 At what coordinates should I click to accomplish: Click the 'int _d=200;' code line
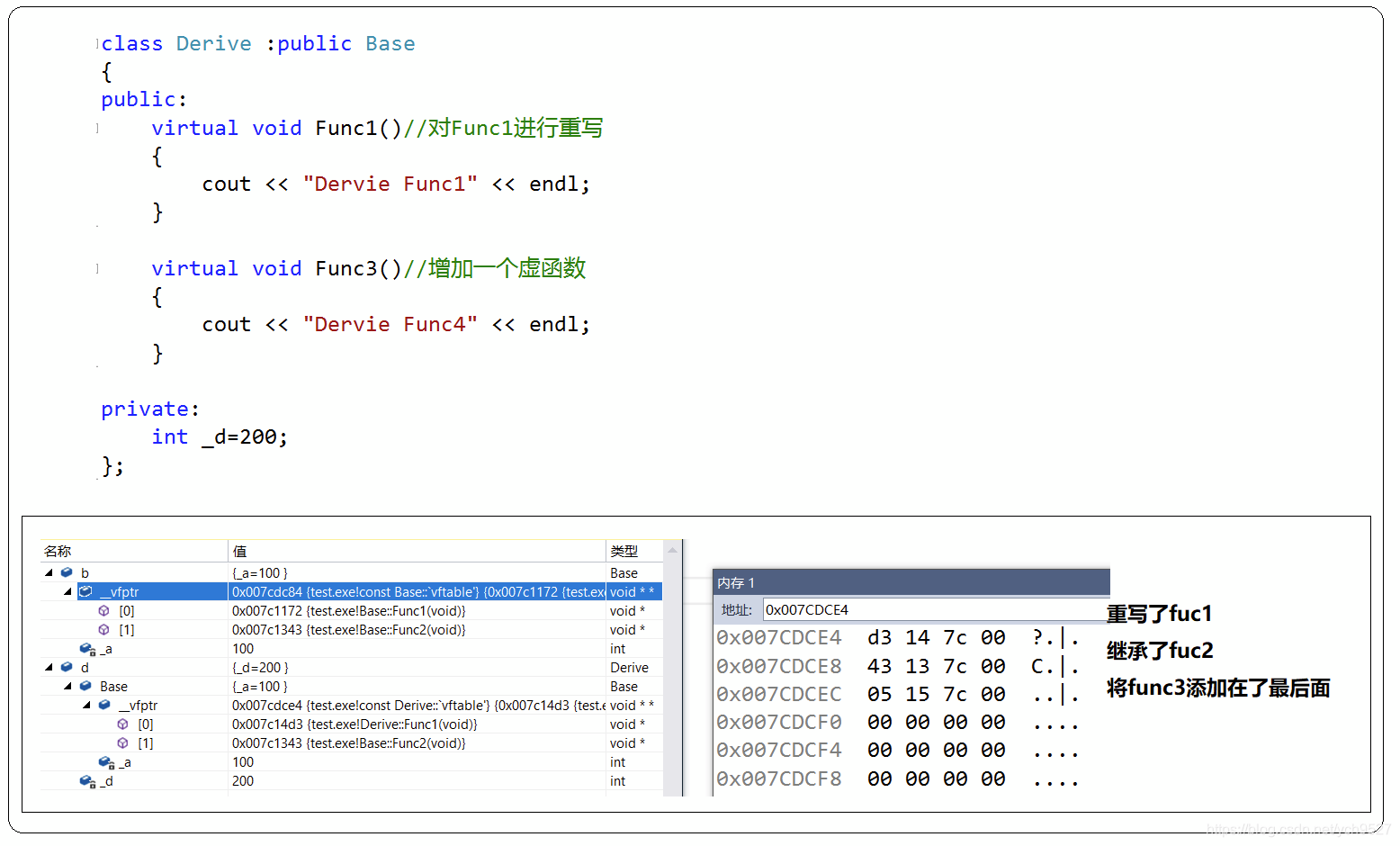220,436
